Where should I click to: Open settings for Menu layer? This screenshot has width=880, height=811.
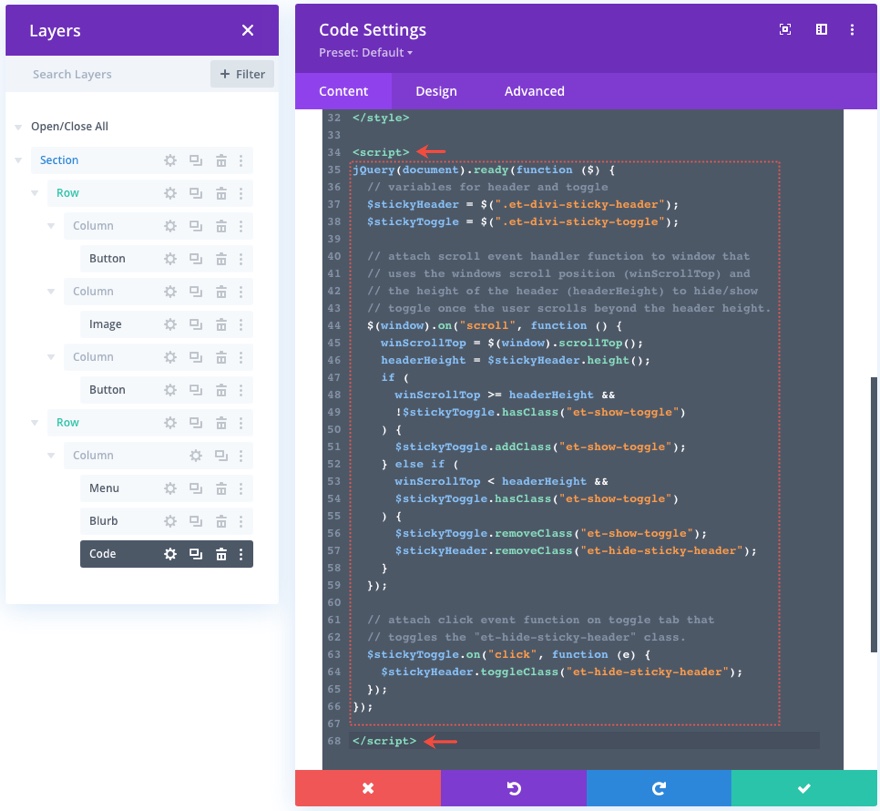point(170,488)
